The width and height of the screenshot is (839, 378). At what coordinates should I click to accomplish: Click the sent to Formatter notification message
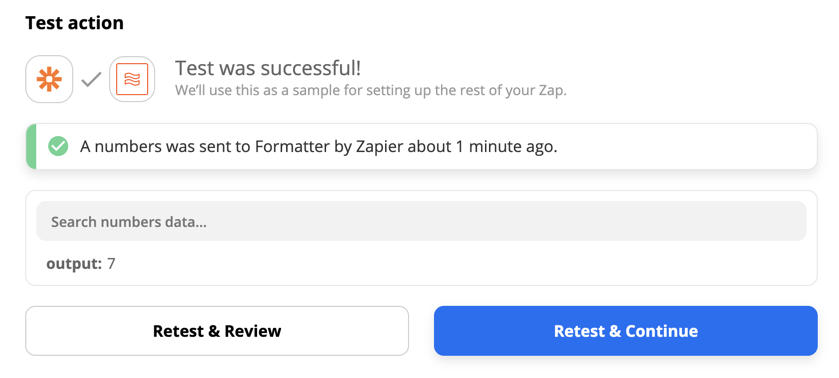[x=319, y=146]
